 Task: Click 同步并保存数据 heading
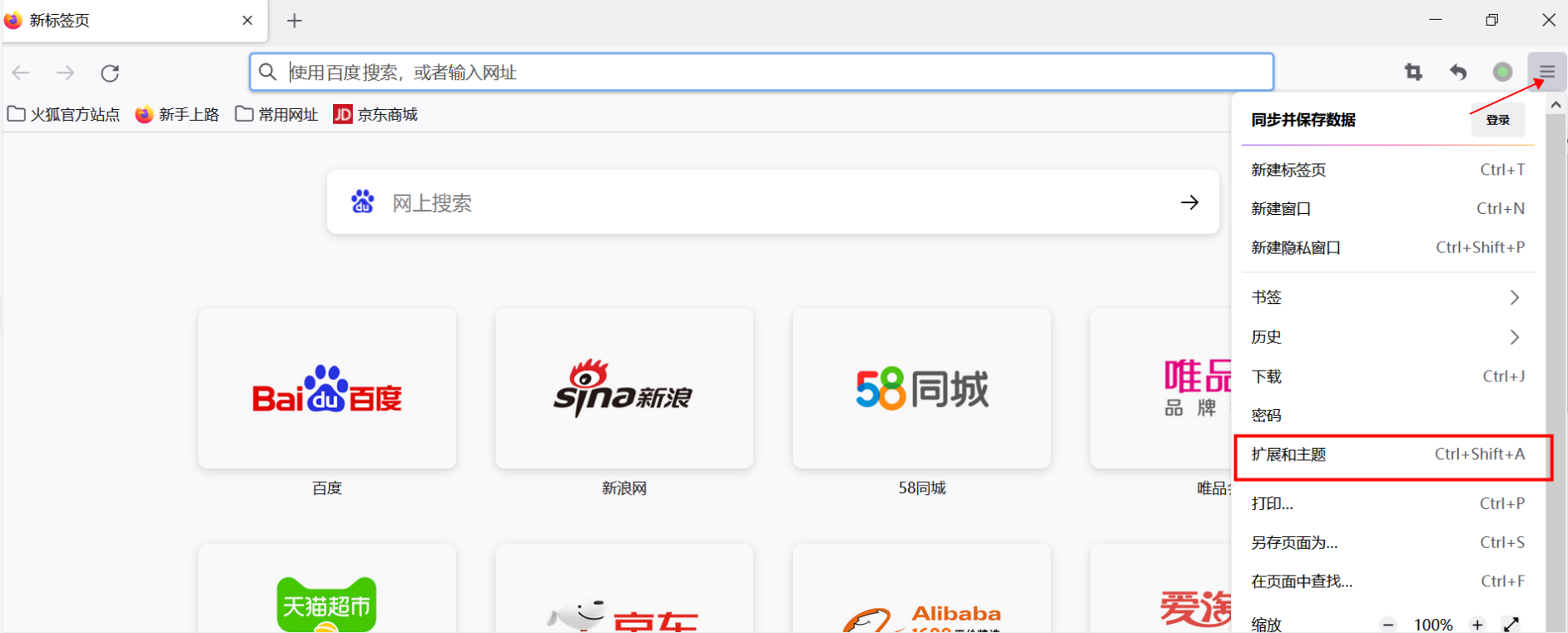click(1303, 120)
